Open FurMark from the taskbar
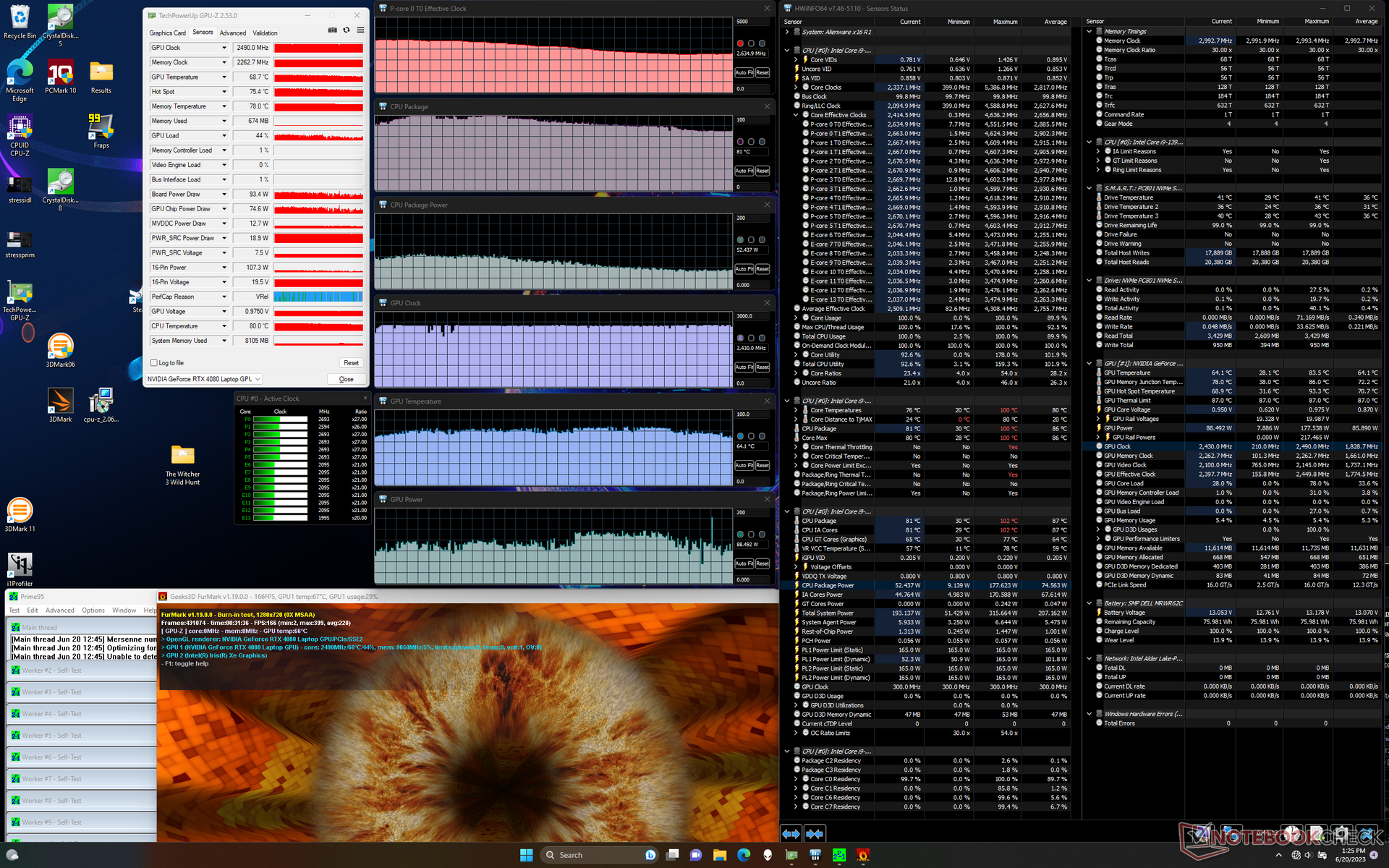Viewport: 1389px width, 868px height. 862,855
